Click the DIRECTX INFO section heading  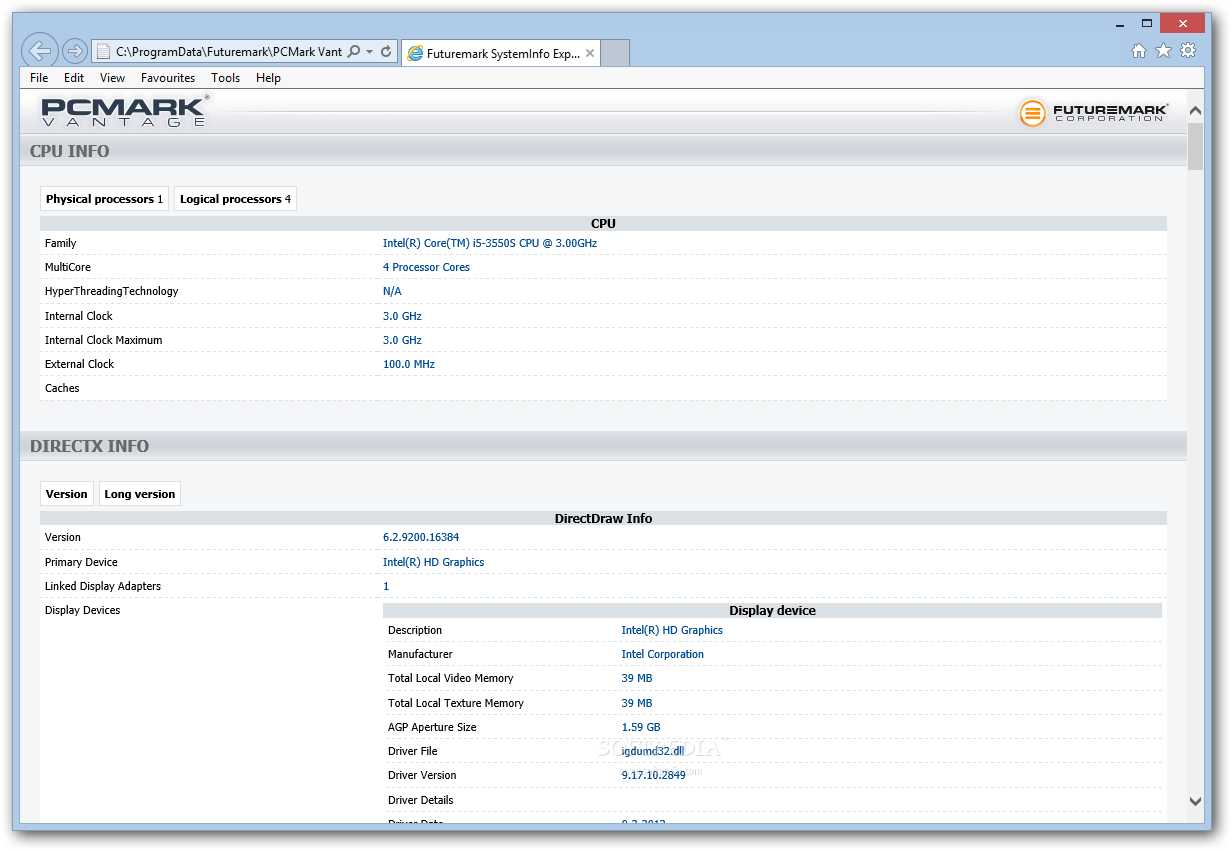(x=90, y=446)
